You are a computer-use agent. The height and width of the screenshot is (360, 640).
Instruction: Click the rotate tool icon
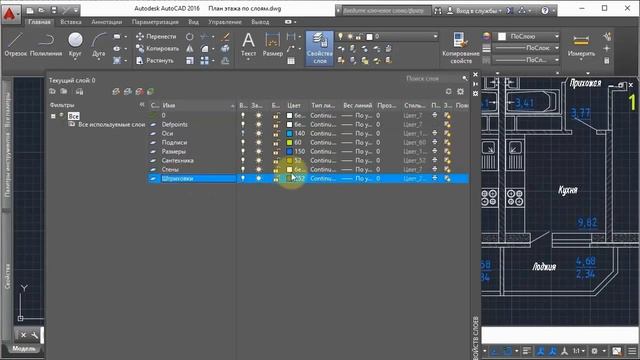click(x=189, y=37)
